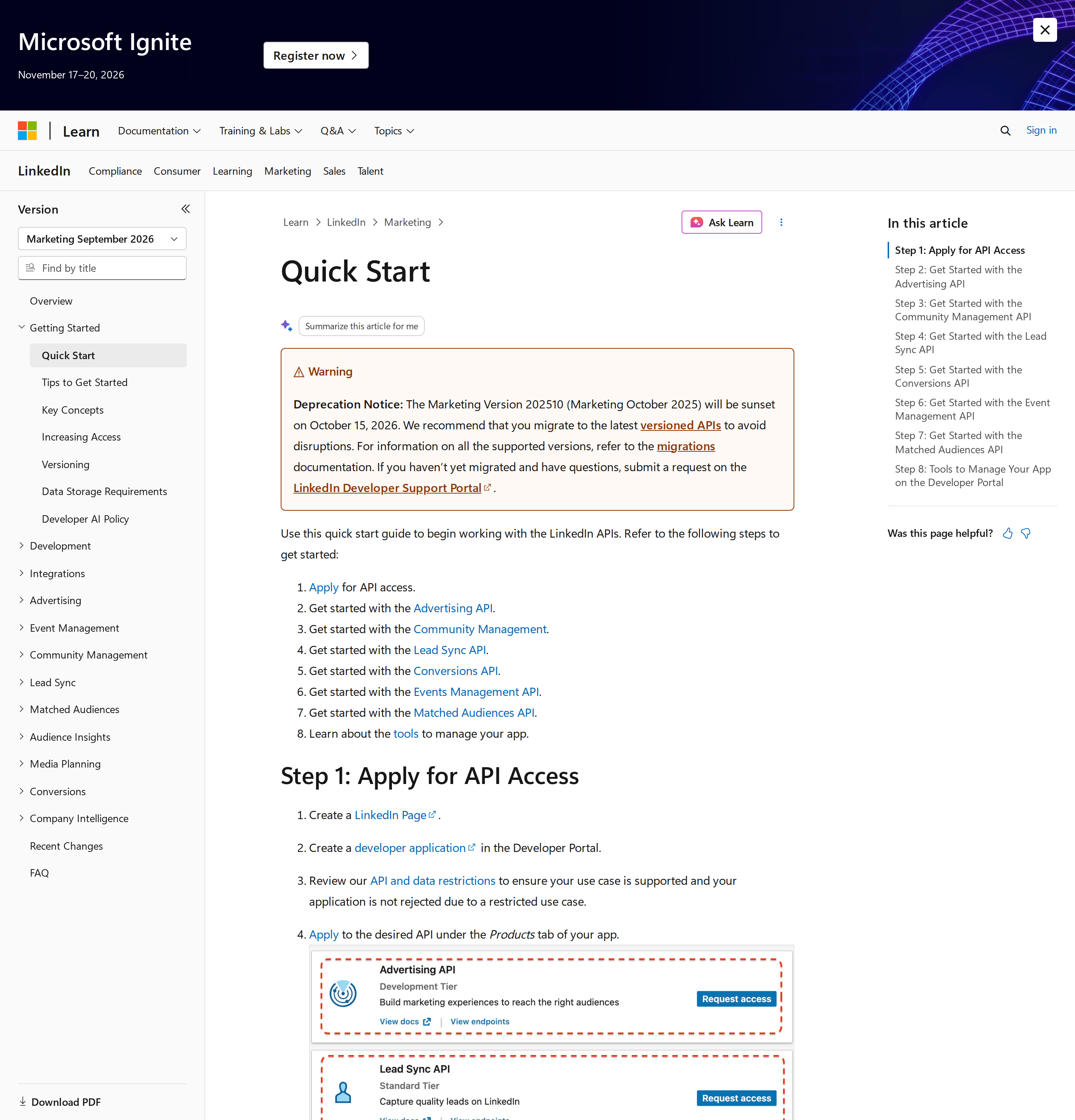
Task: Click the Sign in link
Action: pos(1041,130)
